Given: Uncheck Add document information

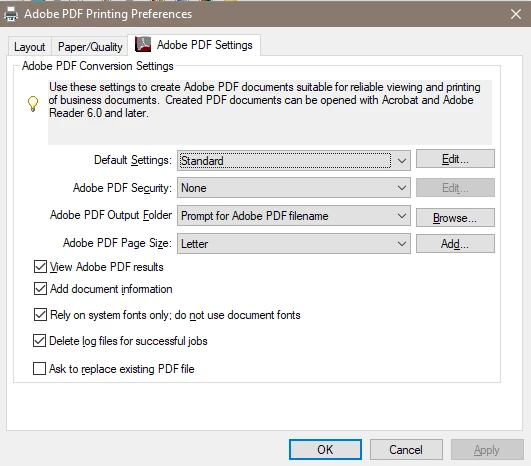Looking at the screenshot, I should tap(40, 289).
